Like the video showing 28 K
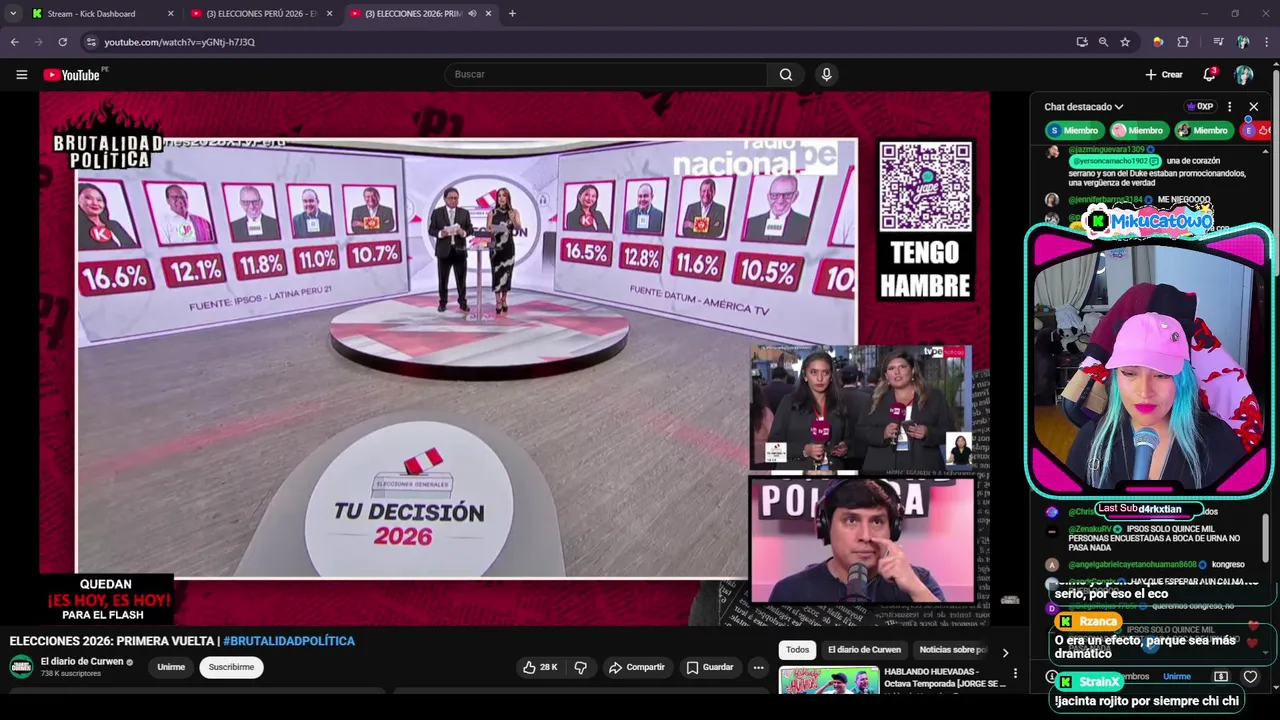Viewport: 1280px width, 720px height. click(x=541, y=667)
